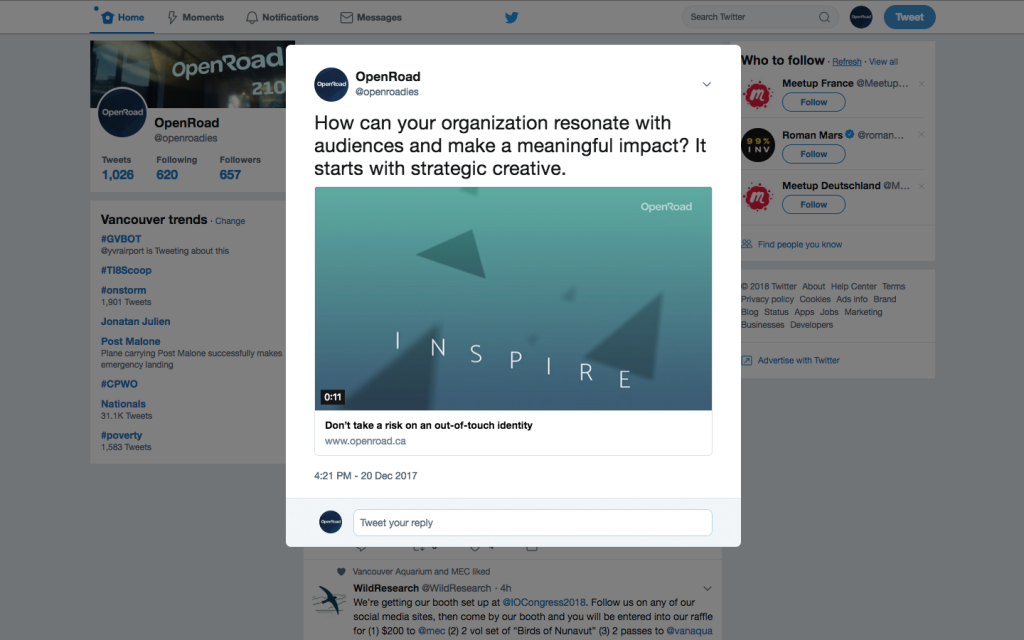The image size is (1024, 640).
Task: Click the Advertise arrow icon
Action: [746, 360]
